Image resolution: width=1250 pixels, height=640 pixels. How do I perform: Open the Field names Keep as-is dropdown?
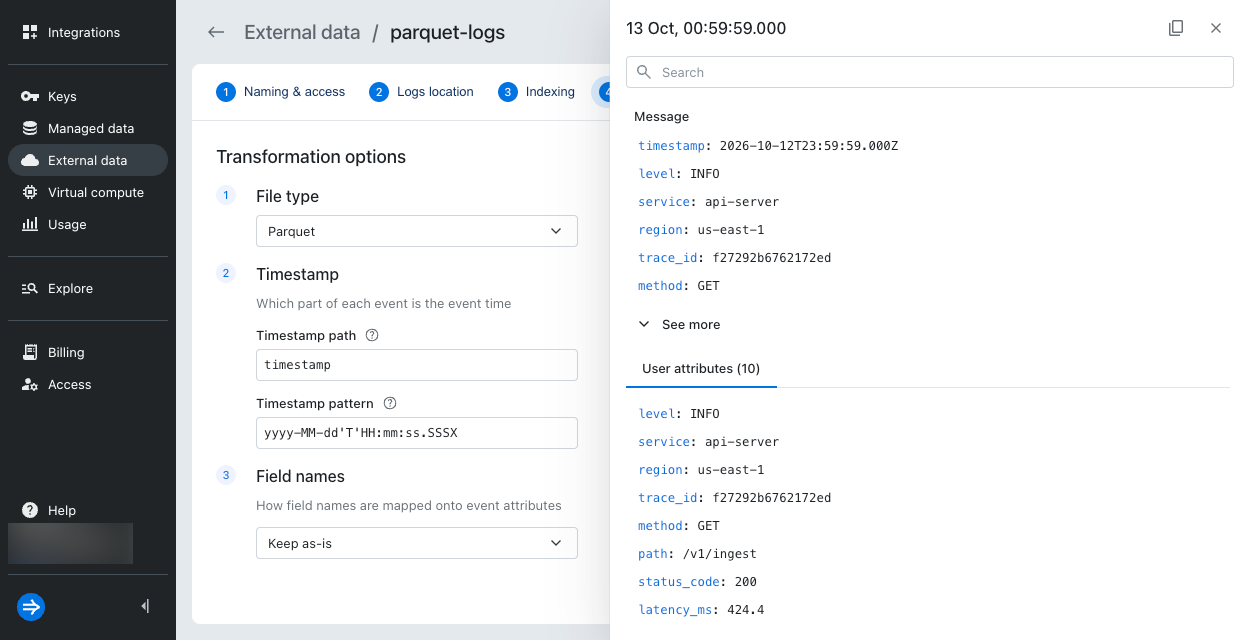pyautogui.click(x=417, y=543)
